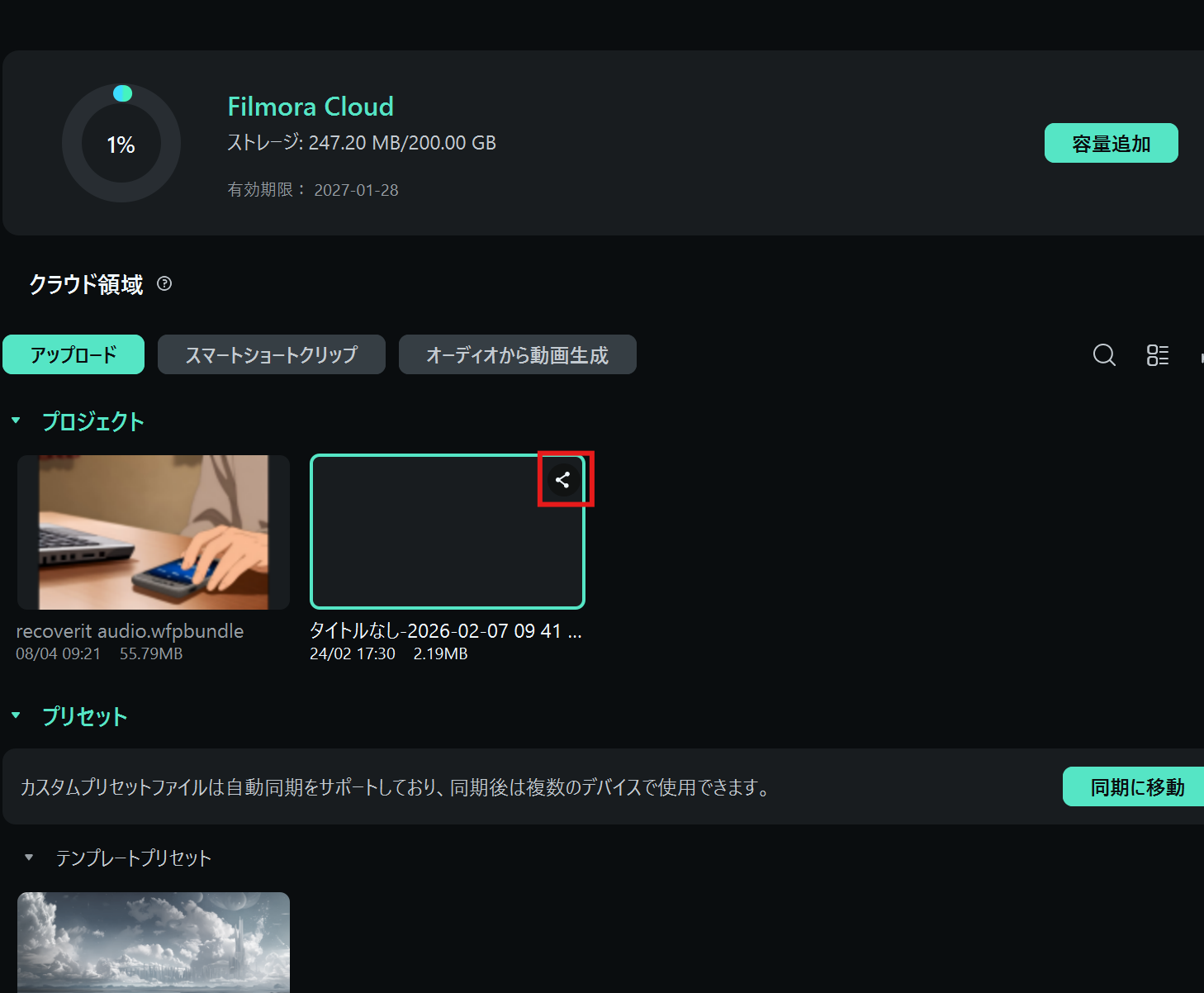The width and height of the screenshot is (1204, 993).
Task: Select the アップロード tab
Action: tap(73, 354)
